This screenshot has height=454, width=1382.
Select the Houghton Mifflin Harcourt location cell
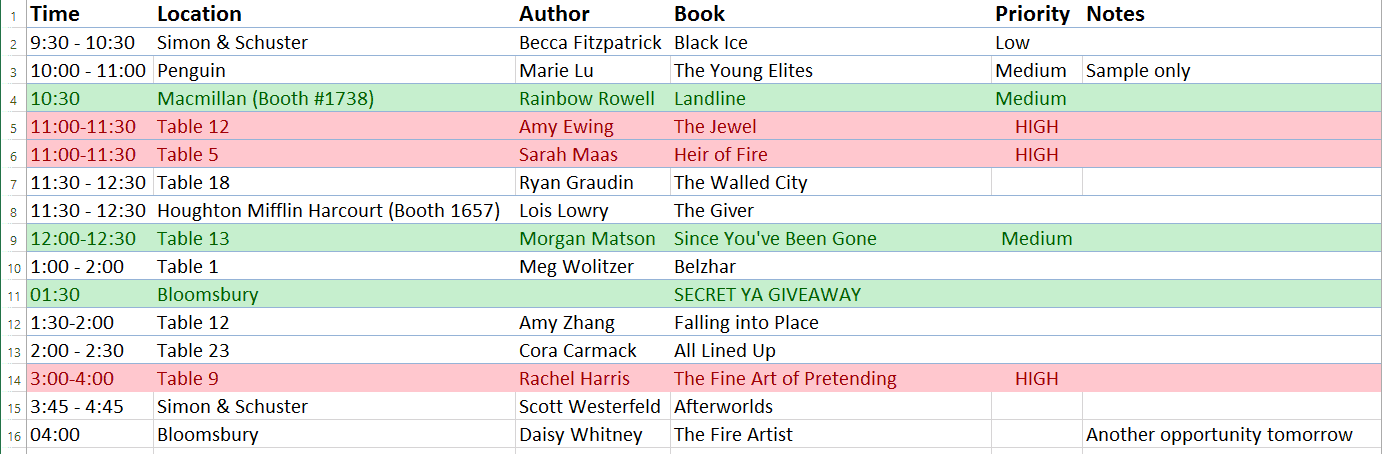[328, 211]
